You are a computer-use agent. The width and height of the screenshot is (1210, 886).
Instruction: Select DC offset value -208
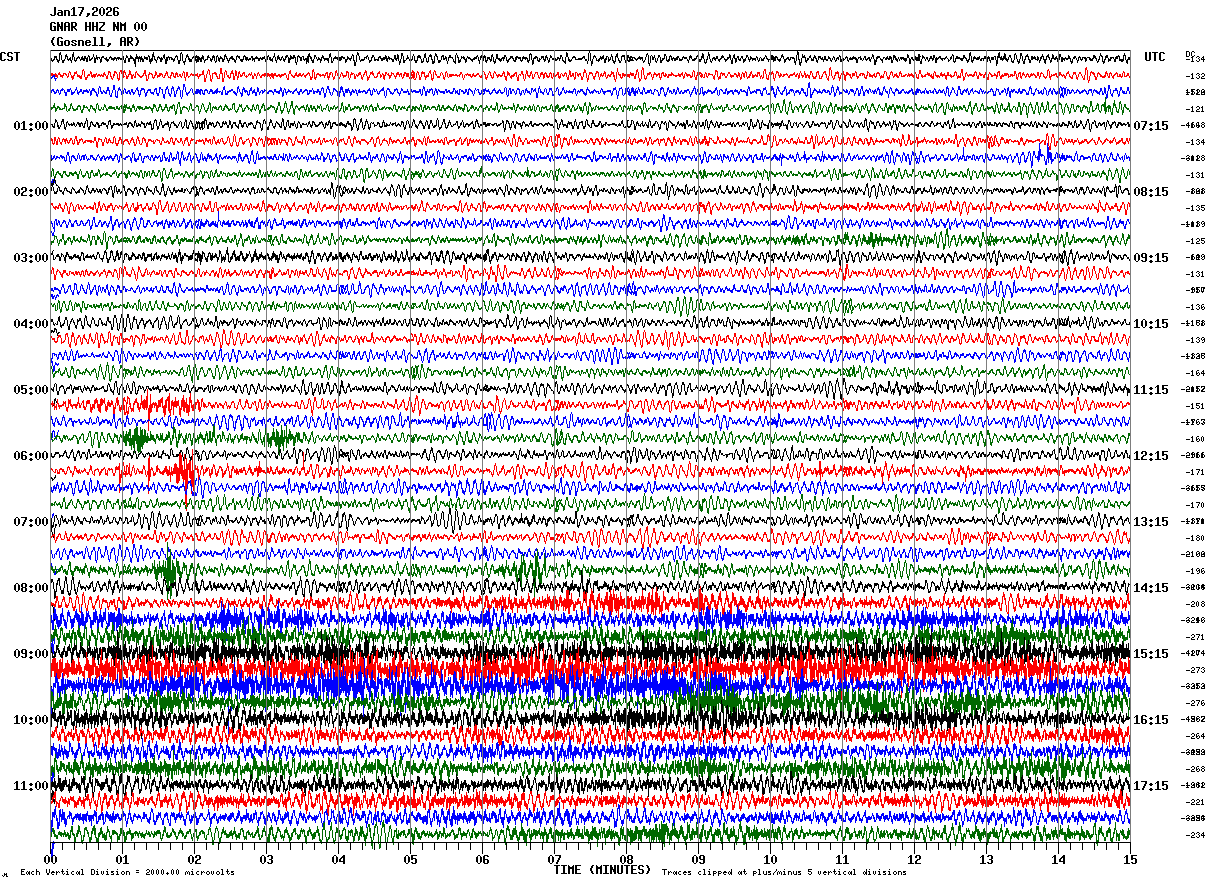coord(1195,604)
